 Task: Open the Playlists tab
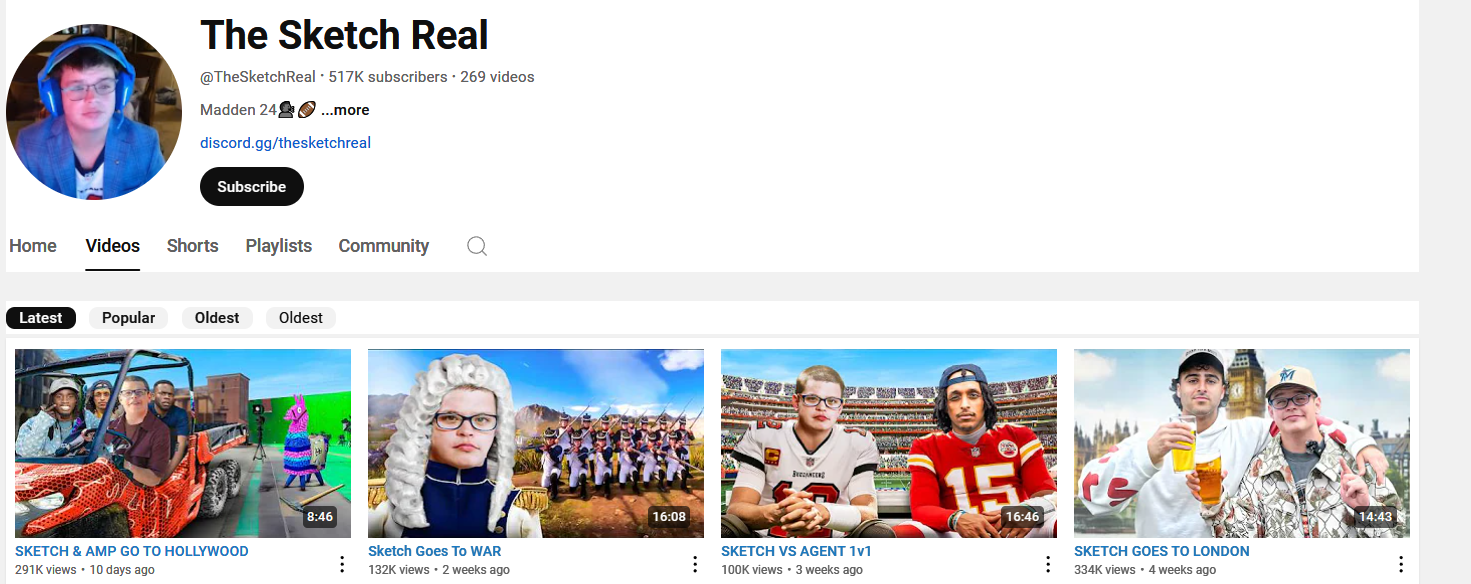[279, 246]
